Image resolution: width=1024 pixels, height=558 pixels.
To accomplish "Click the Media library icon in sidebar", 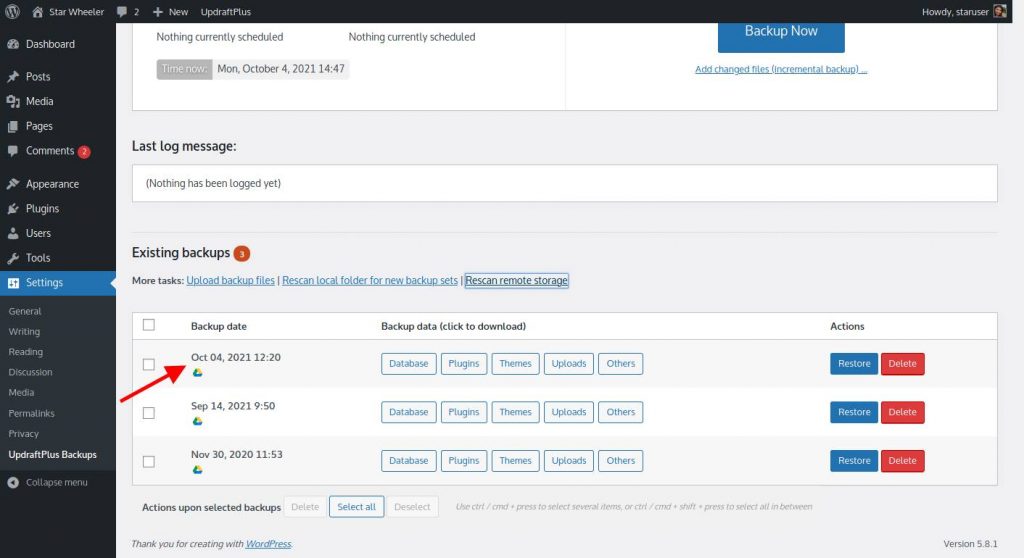I will [13, 101].
